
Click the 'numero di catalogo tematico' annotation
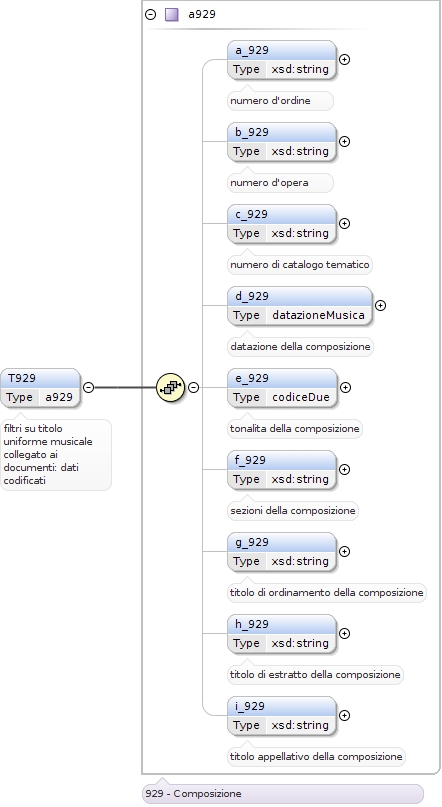point(300,265)
